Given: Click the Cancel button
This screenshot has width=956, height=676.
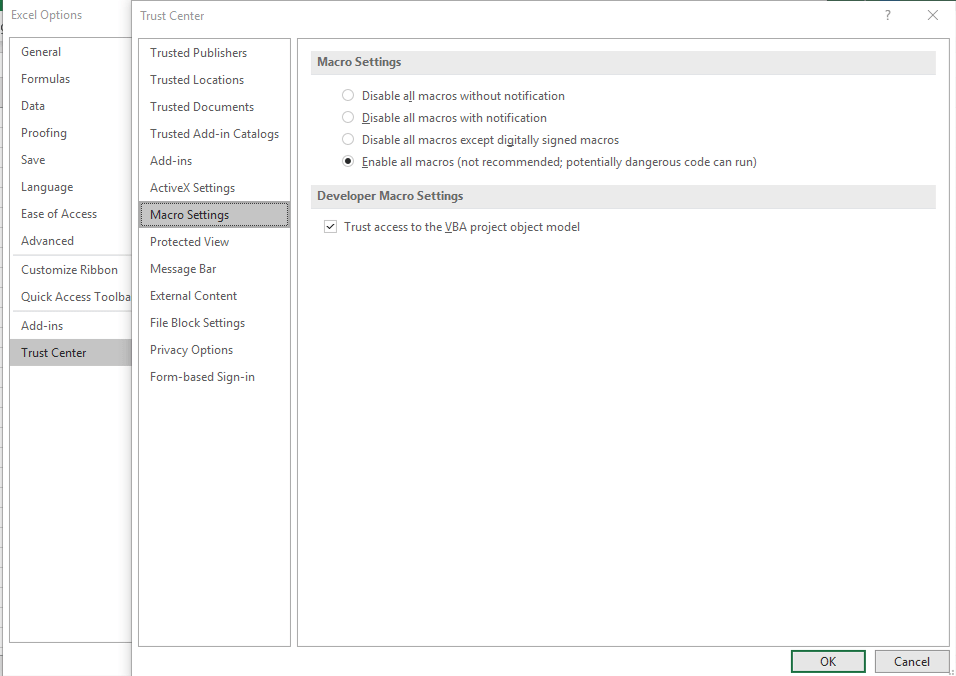Looking at the screenshot, I should (911, 661).
